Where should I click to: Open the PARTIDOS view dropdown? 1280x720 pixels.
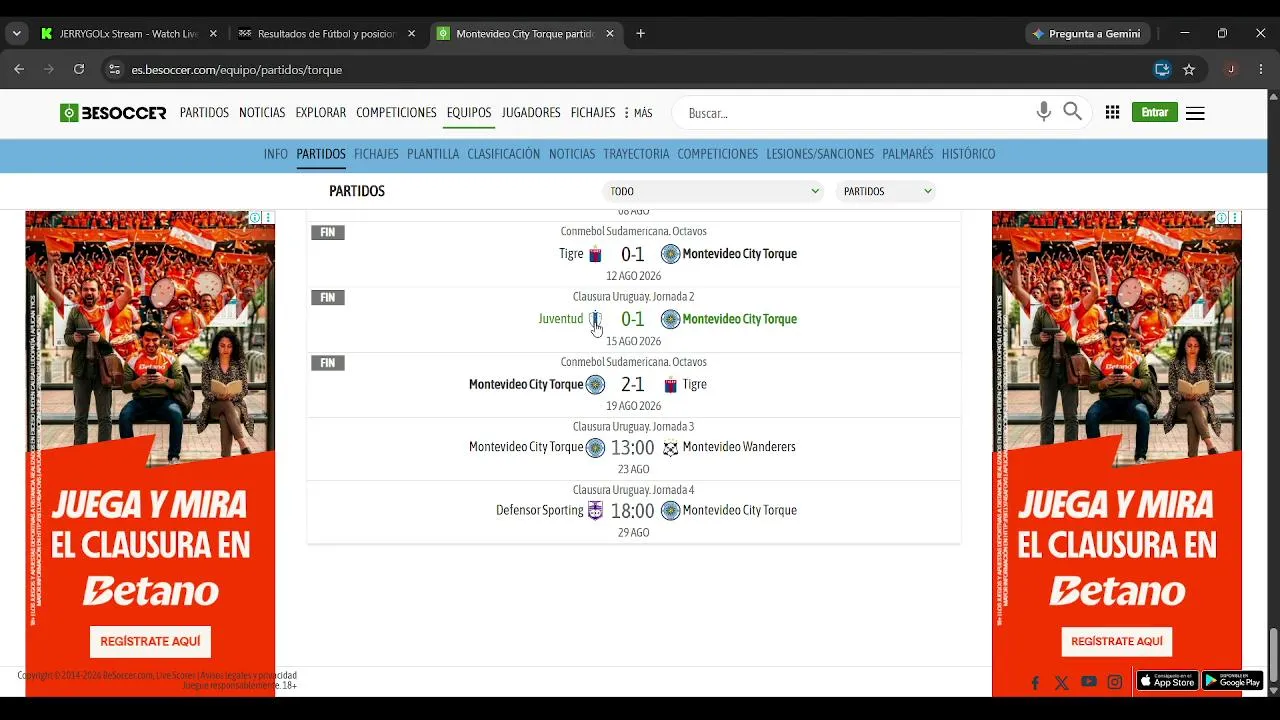coord(886,191)
